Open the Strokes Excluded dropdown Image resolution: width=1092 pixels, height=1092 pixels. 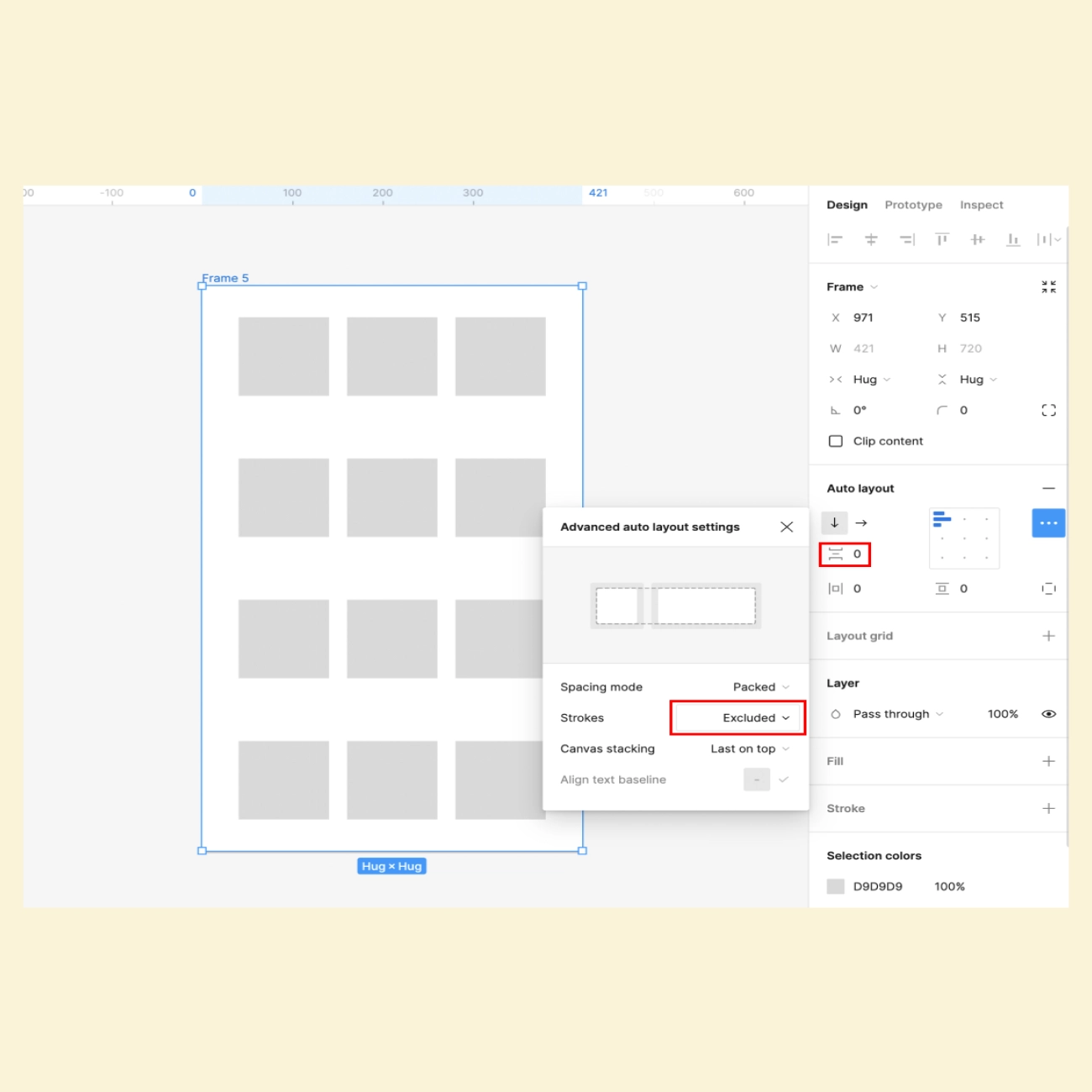738,718
